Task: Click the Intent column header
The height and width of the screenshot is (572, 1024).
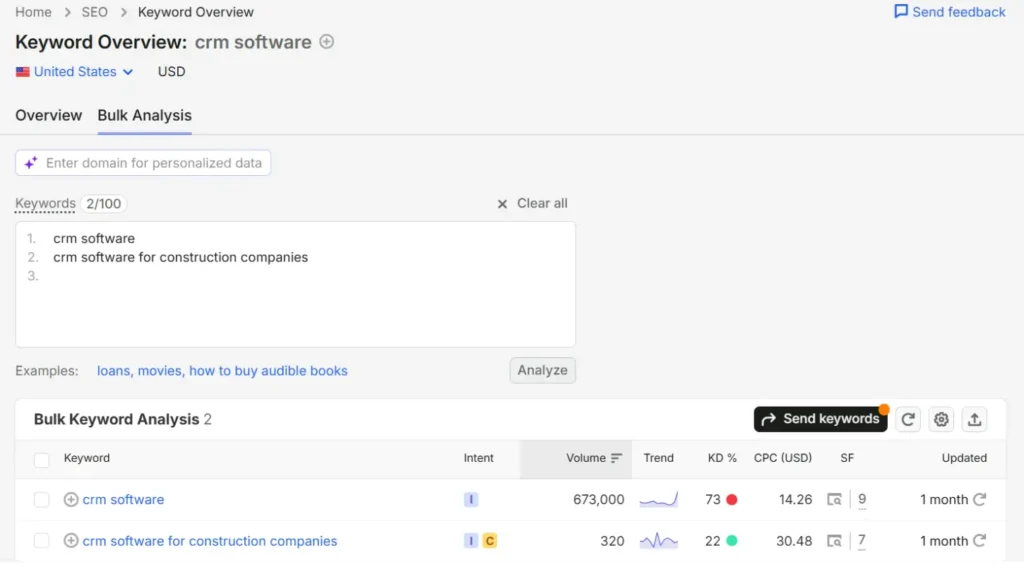Action: pos(478,458)
